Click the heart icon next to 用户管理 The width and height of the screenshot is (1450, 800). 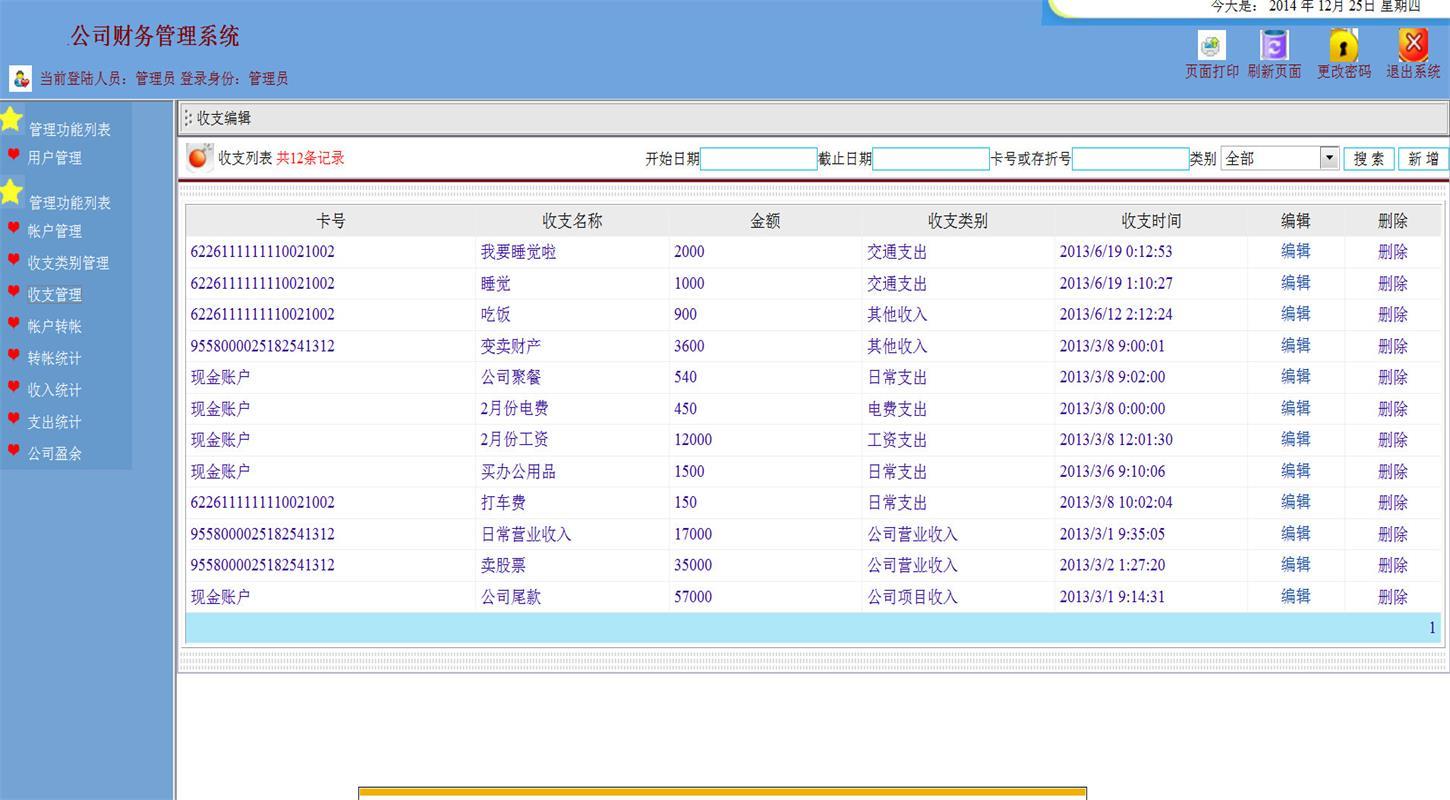click(x=14, y=155)
